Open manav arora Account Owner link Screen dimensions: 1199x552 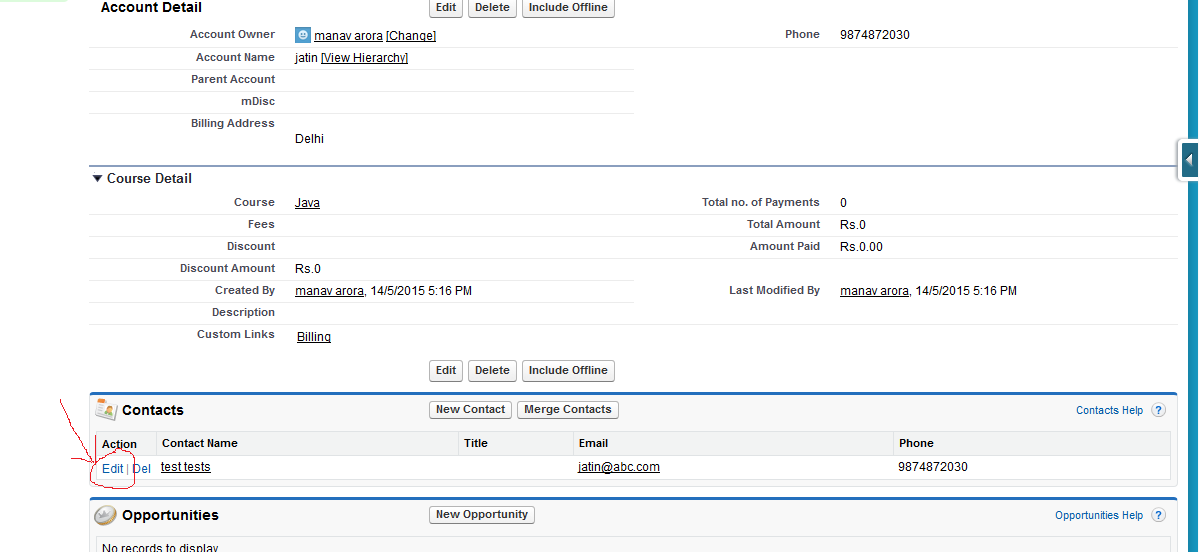(349, 36)
